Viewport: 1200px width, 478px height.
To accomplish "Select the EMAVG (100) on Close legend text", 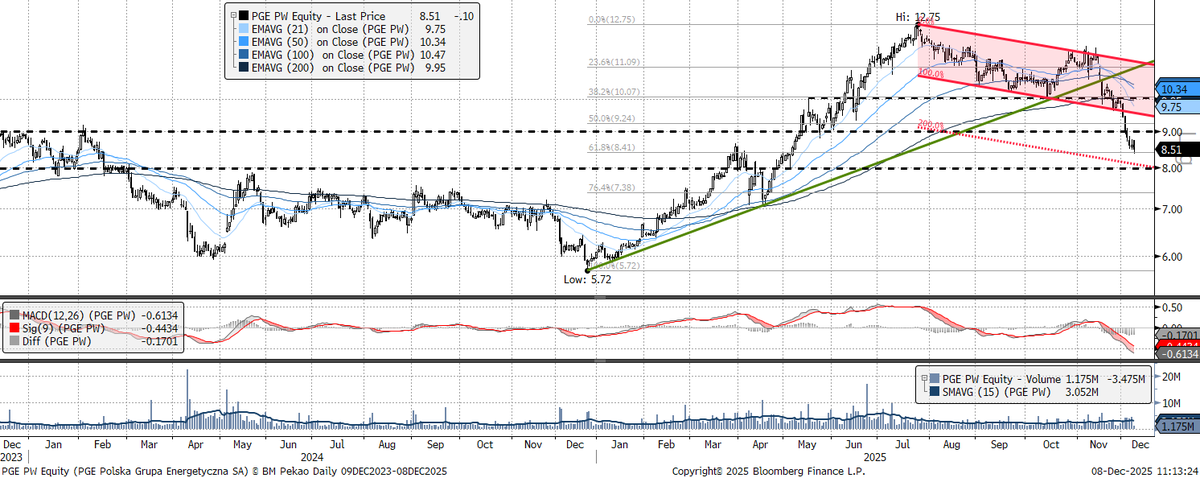I will [332, 55].
